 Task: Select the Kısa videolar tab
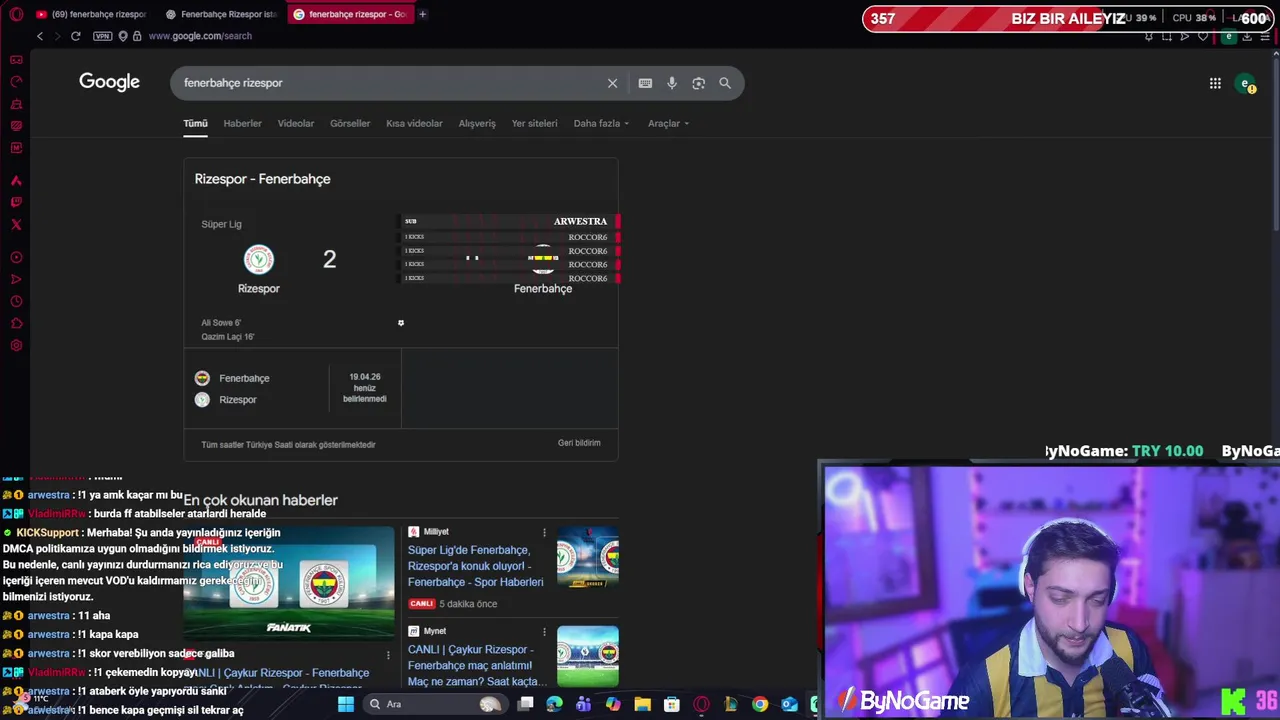[414, 123]
